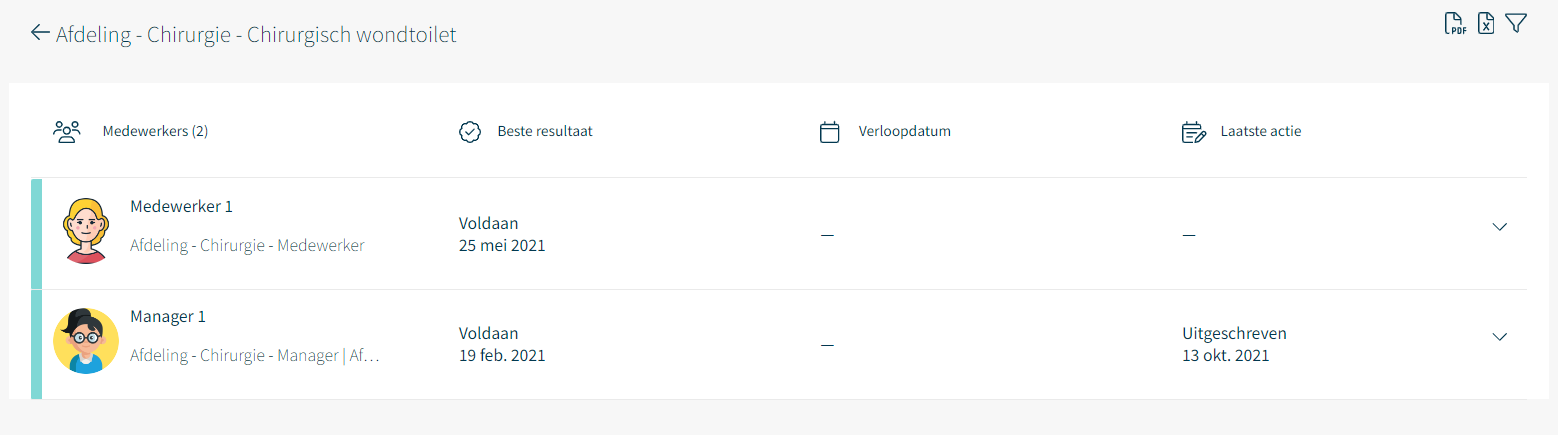This screenshot has width=1558, height=435.
Task: Click the Medewerkers group icon
Action: 67,132
